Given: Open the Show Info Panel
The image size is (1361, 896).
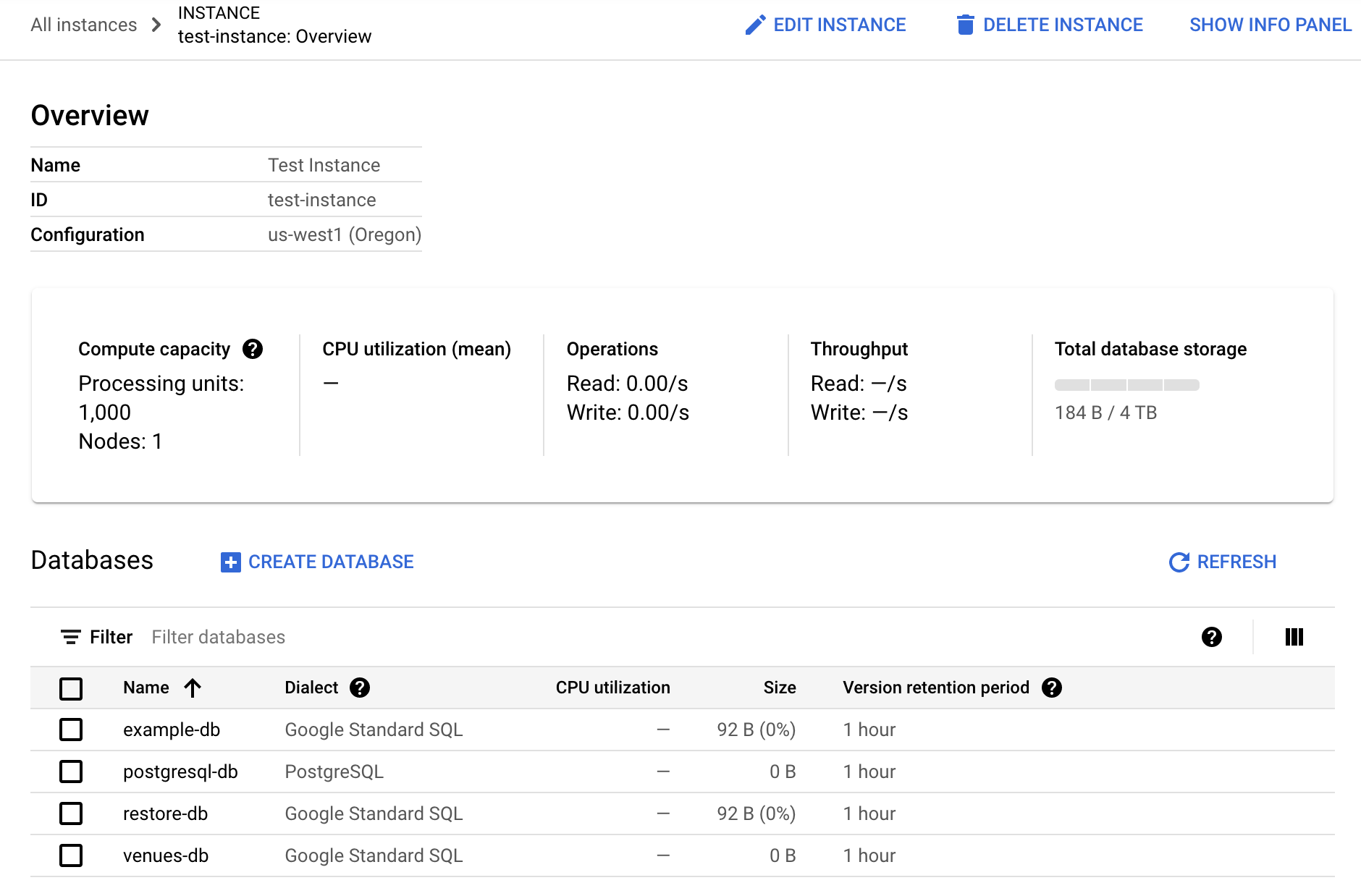Looking at the screenshot, I should 1269,25.
